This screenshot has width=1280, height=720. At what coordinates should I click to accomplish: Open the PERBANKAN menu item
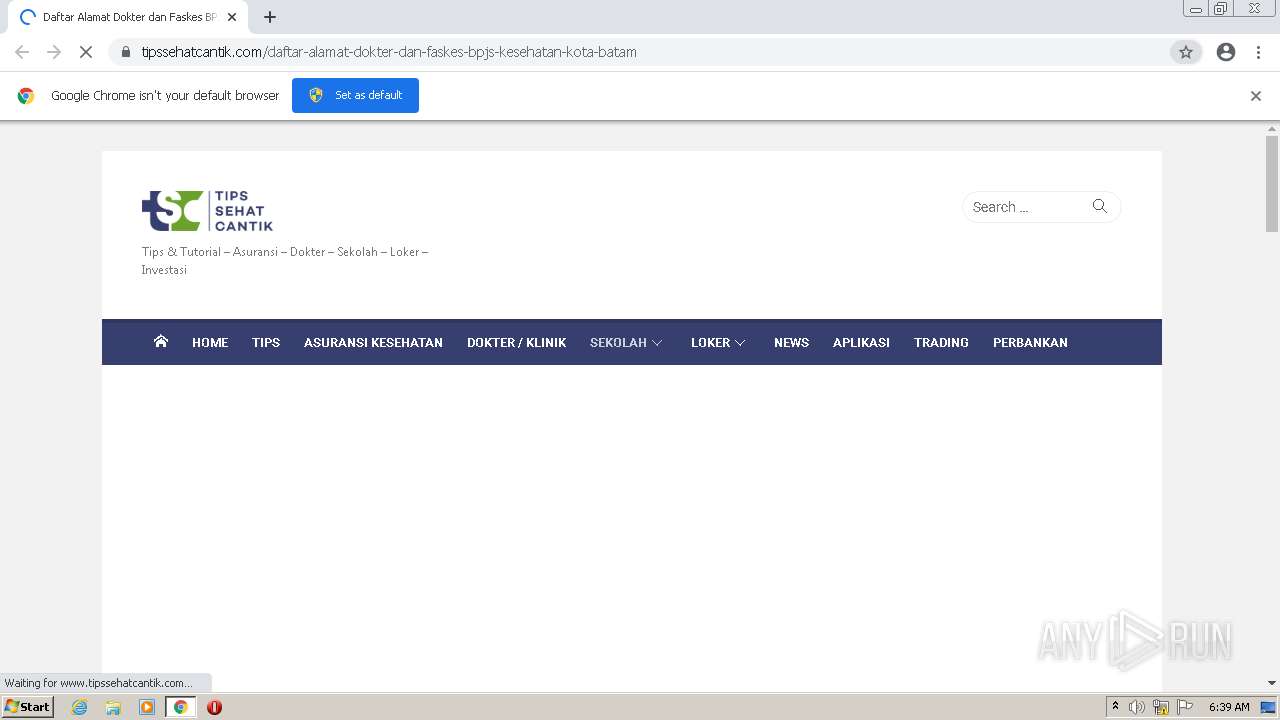(1030, 342)
